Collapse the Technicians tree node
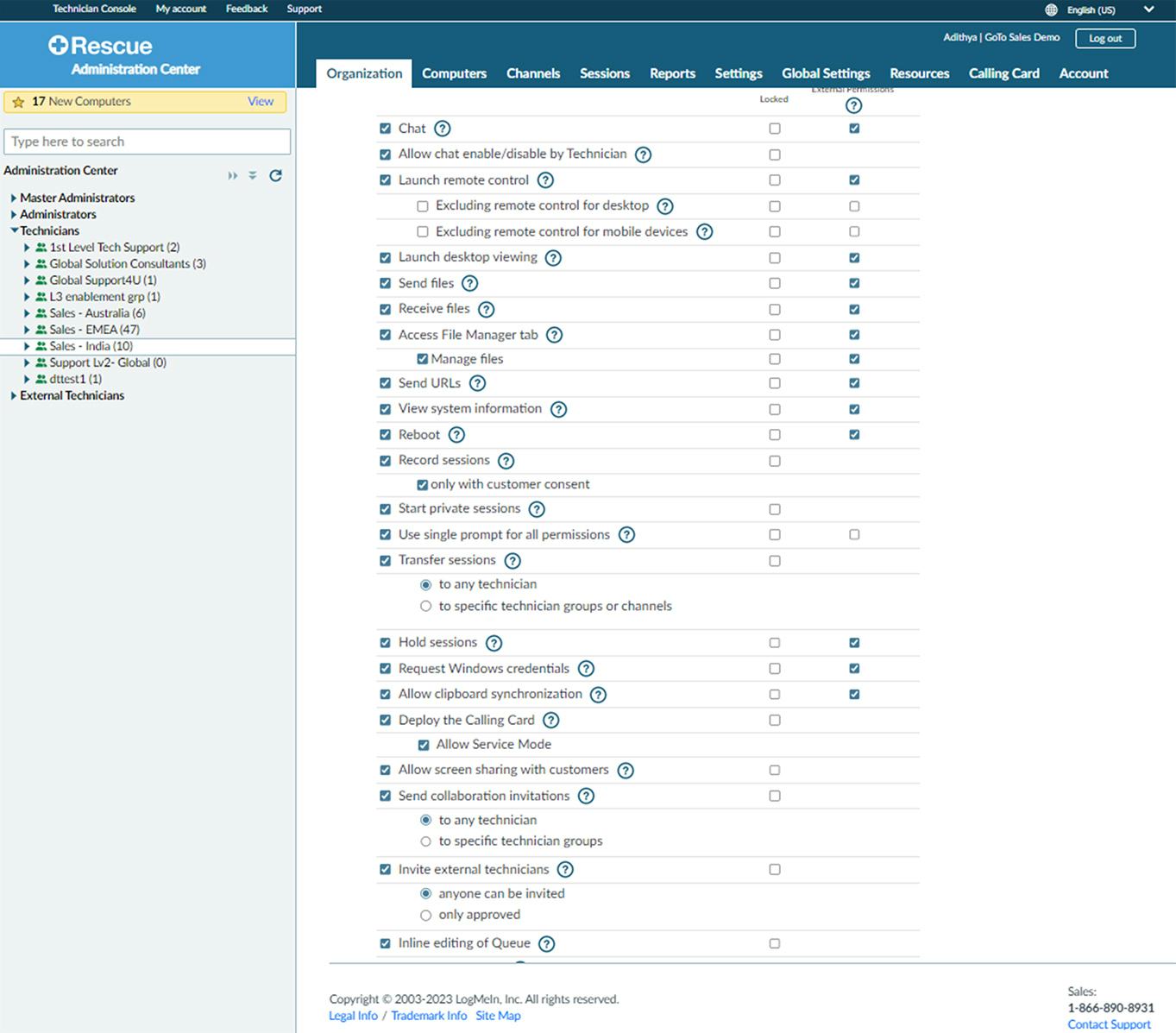The image size is (1176, 1033). click(x=14, y=231)
